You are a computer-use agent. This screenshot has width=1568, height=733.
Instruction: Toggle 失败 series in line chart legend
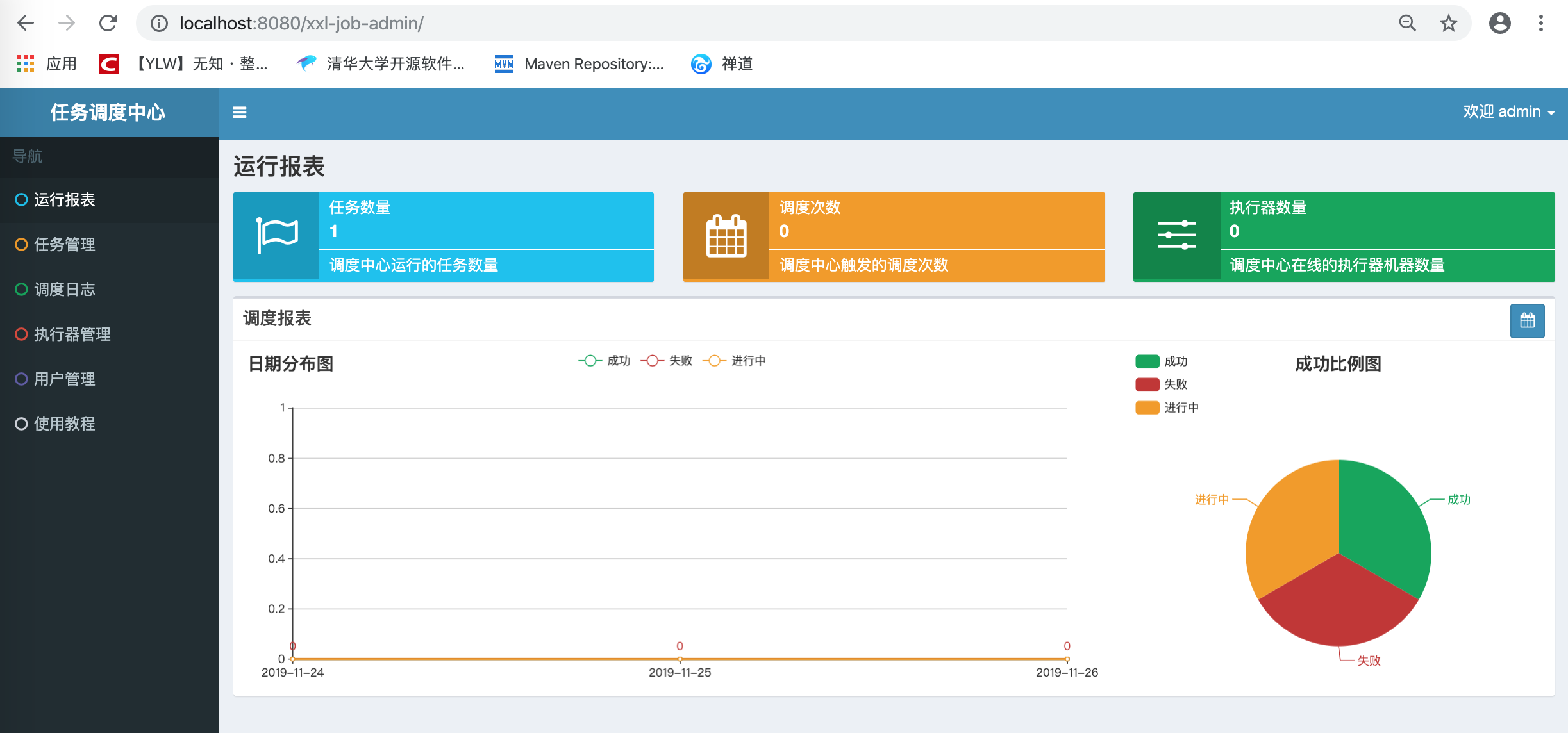(x=666, y=361)
